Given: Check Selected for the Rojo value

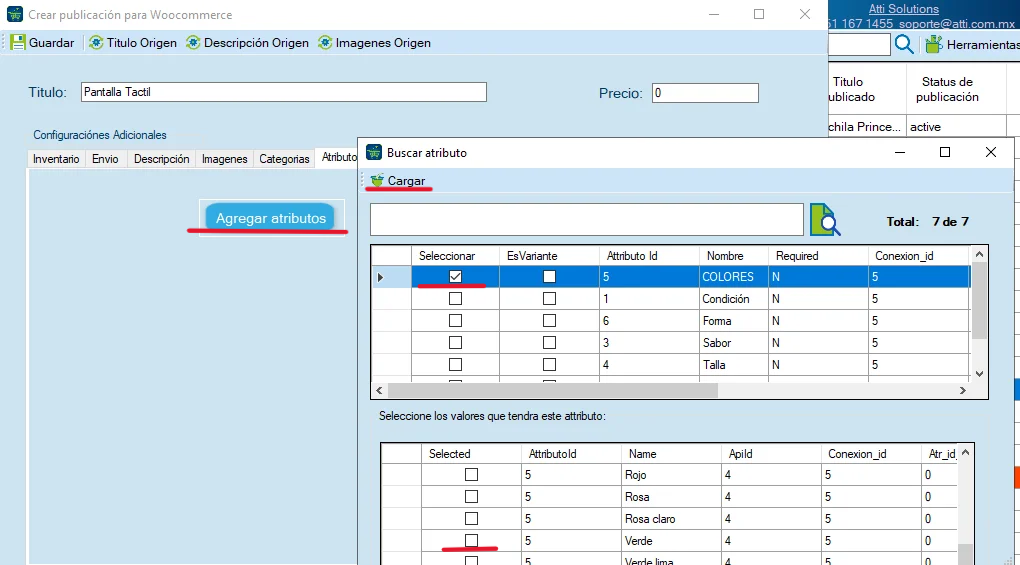Looking at the screenshot, I should point(472,475).
